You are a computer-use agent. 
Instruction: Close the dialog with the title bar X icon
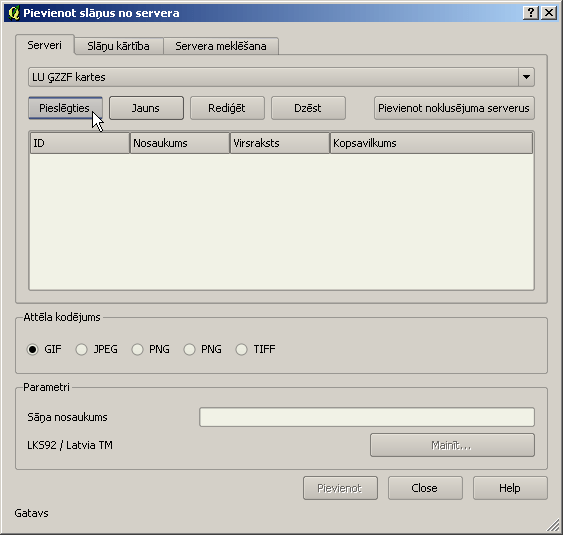549,13
